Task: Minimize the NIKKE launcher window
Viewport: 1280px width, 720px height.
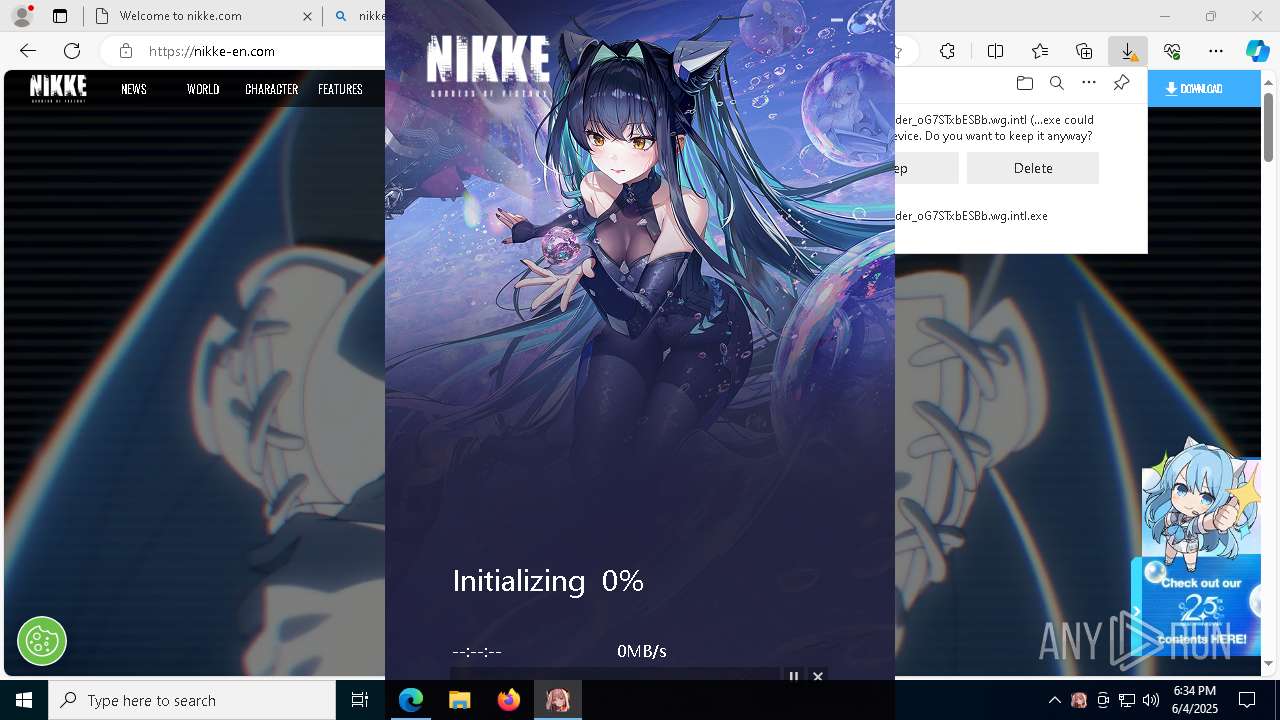Action: pos(837,19)
